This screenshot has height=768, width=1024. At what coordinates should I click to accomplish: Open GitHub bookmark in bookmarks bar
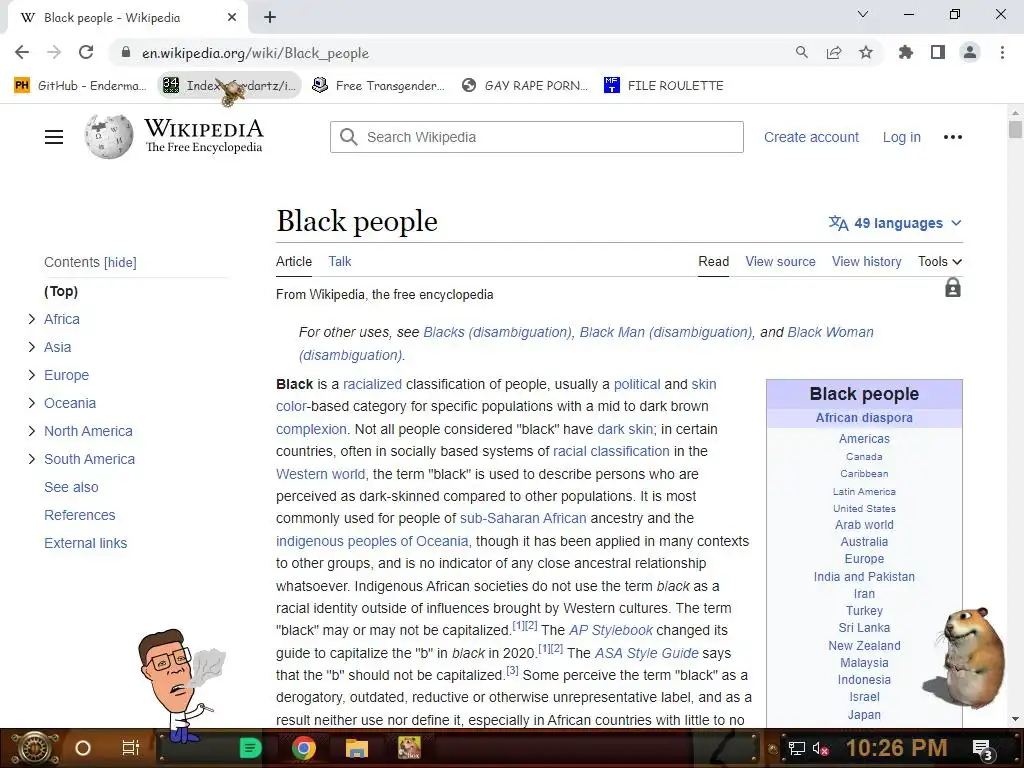[x=80, y=86]
